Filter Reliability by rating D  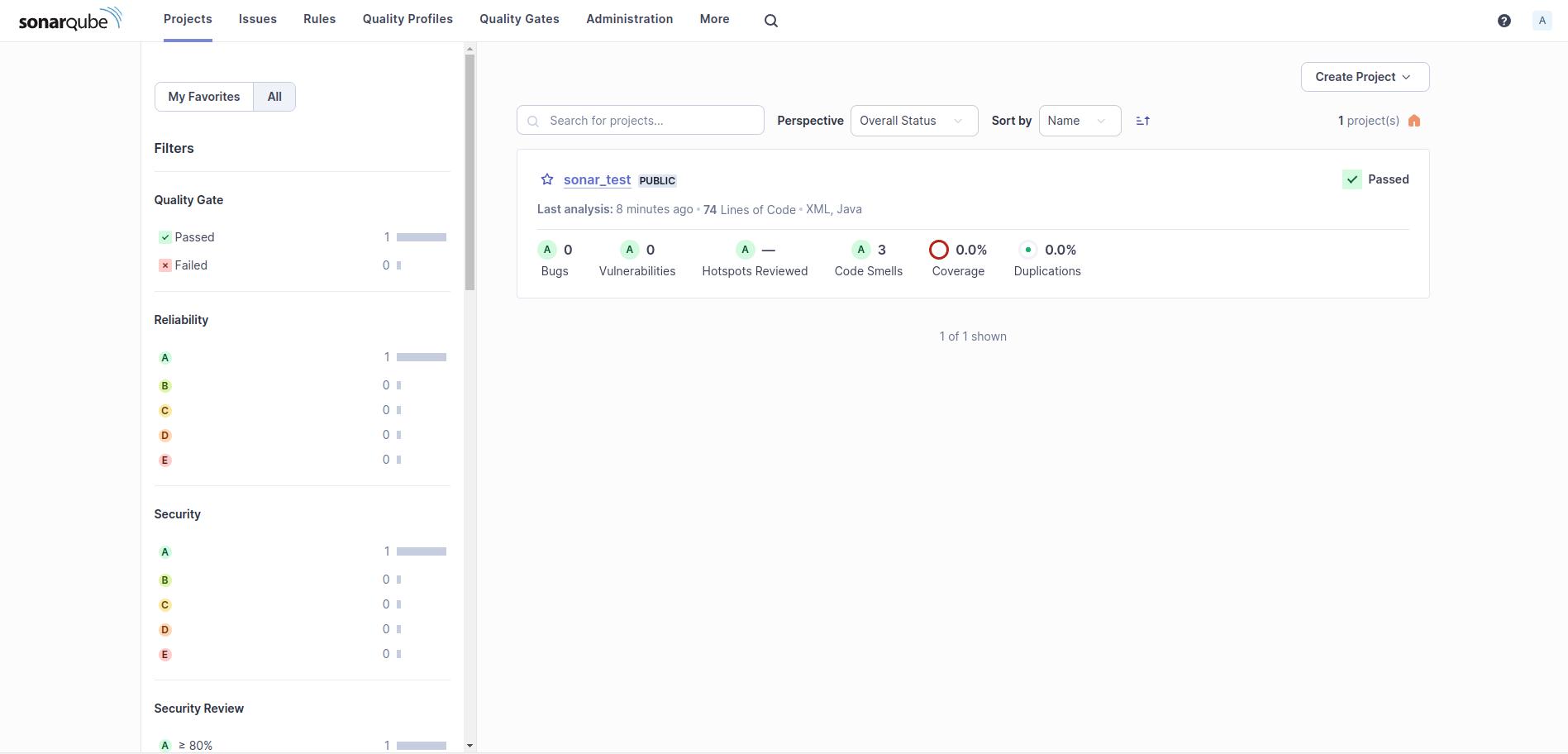coord(302,435)
